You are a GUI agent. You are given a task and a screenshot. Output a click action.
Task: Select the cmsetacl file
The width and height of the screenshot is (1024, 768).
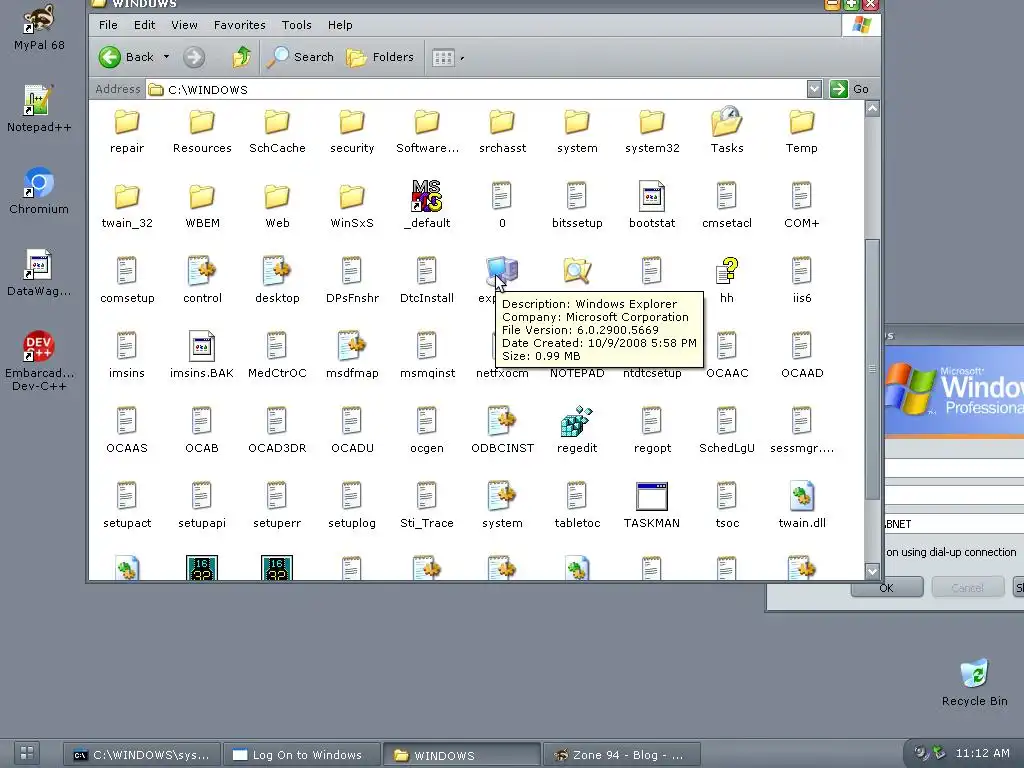(x=727, y=204)
